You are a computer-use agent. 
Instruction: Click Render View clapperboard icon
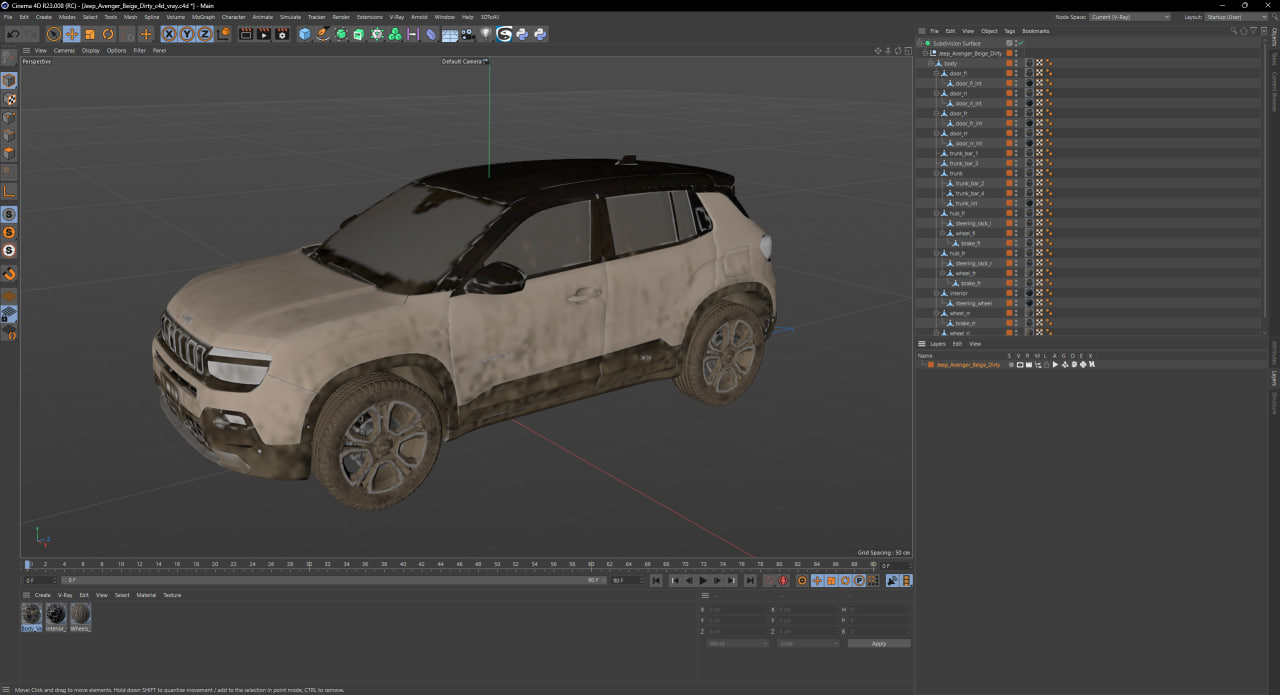(246, 34)
